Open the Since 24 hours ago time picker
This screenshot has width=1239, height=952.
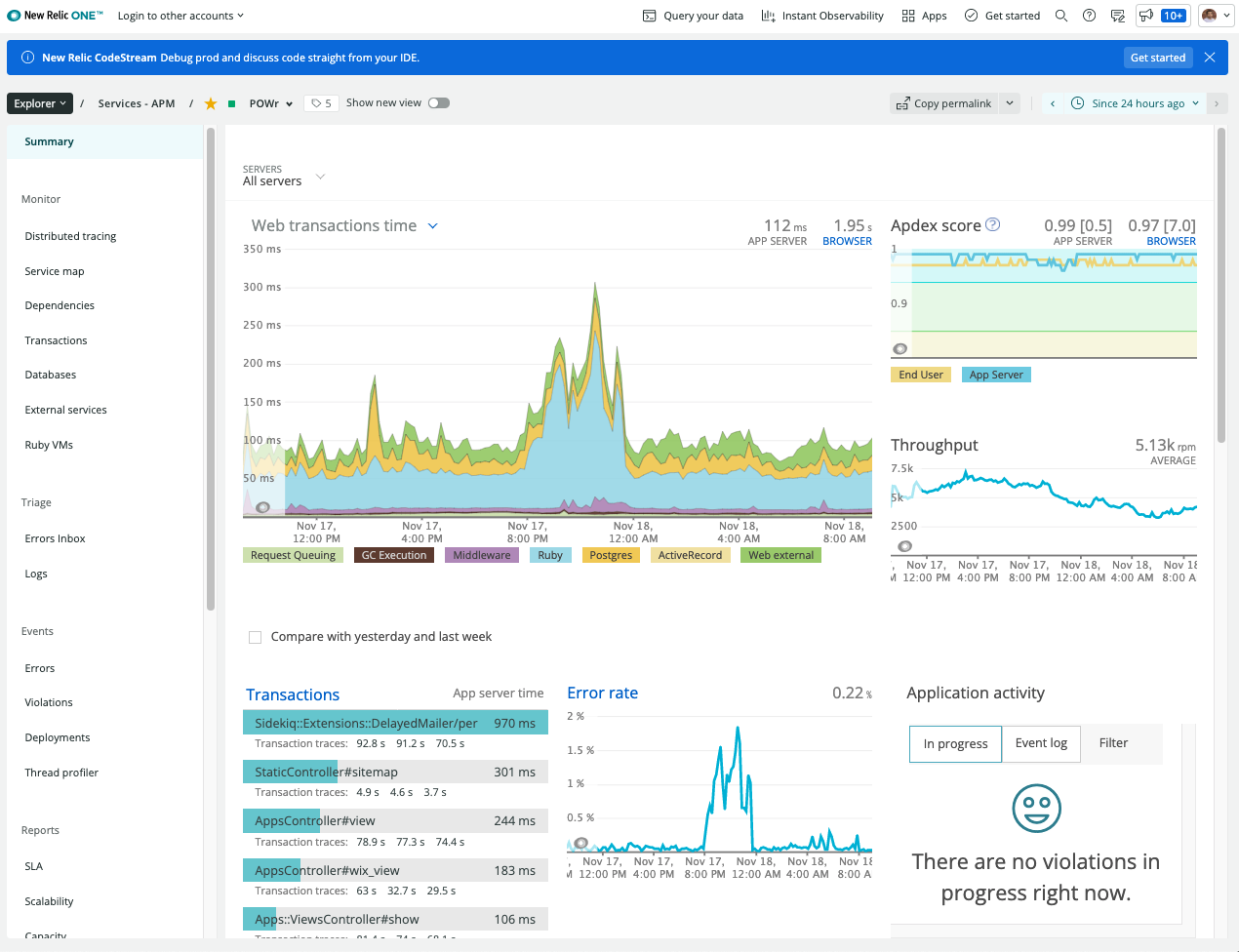pyautogui.click(x=1135, y=102)
